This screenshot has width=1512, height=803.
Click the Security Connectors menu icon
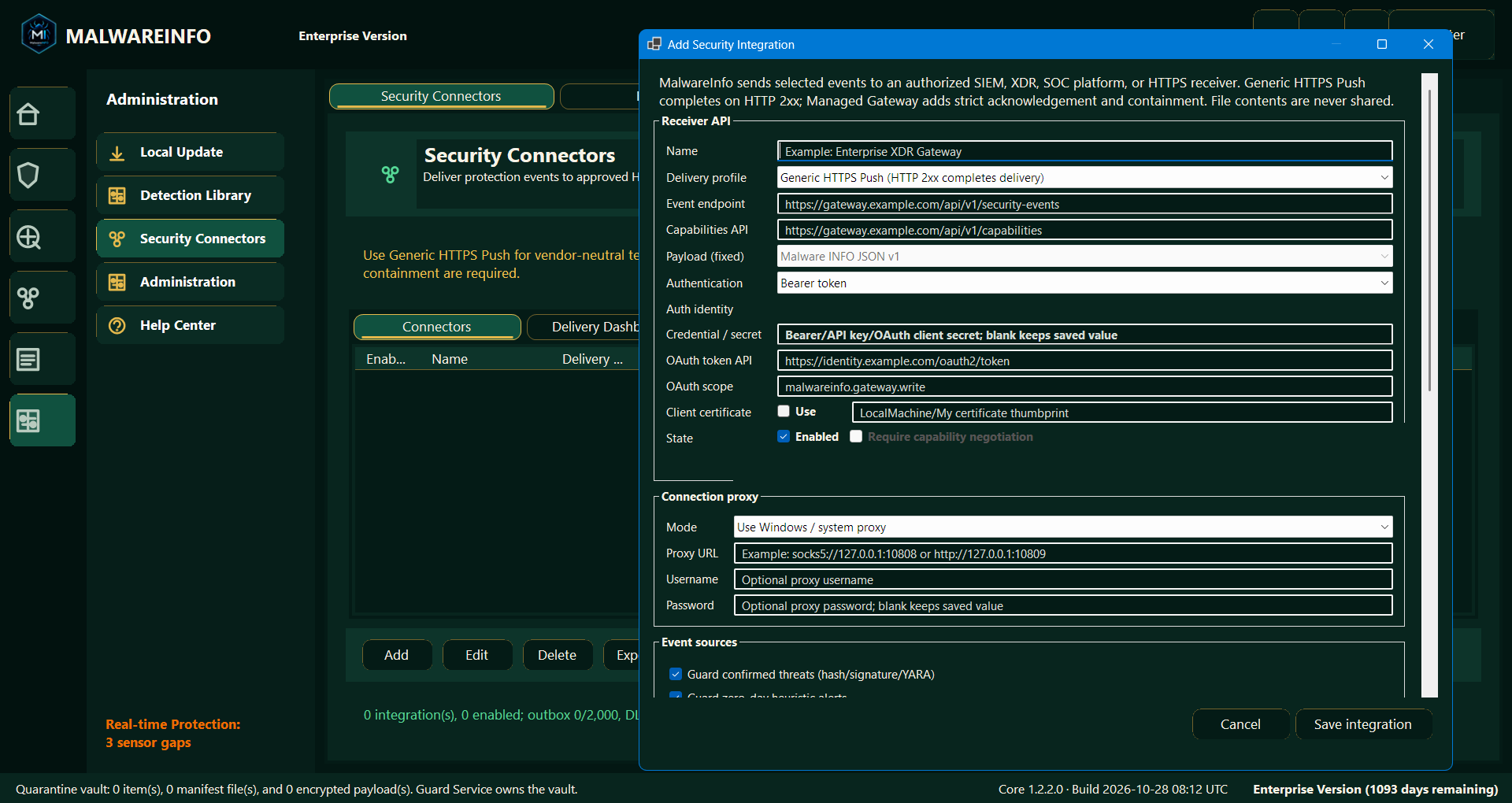point(117,239)
